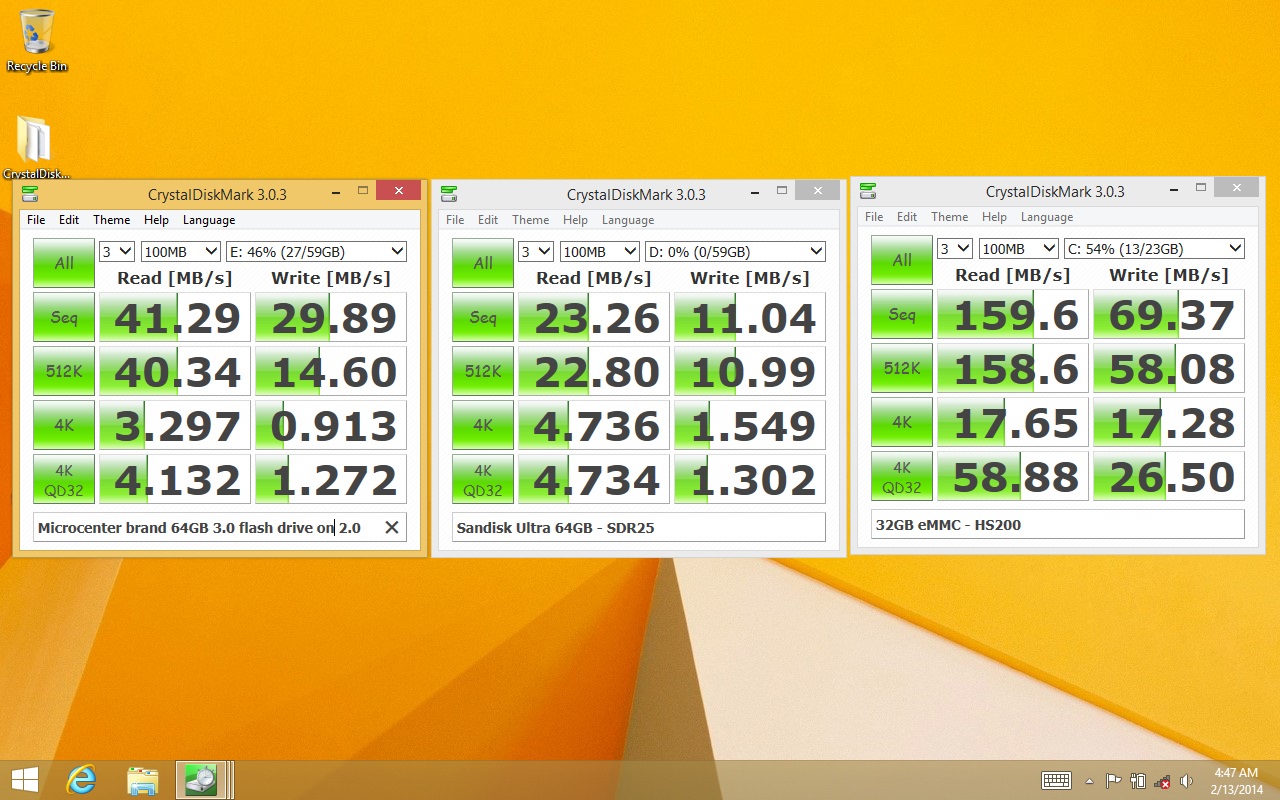This screenshot has height=800, width=1280.
Task: Click the 58.88 4K QD32 read result
Action: pos(1013,477)
